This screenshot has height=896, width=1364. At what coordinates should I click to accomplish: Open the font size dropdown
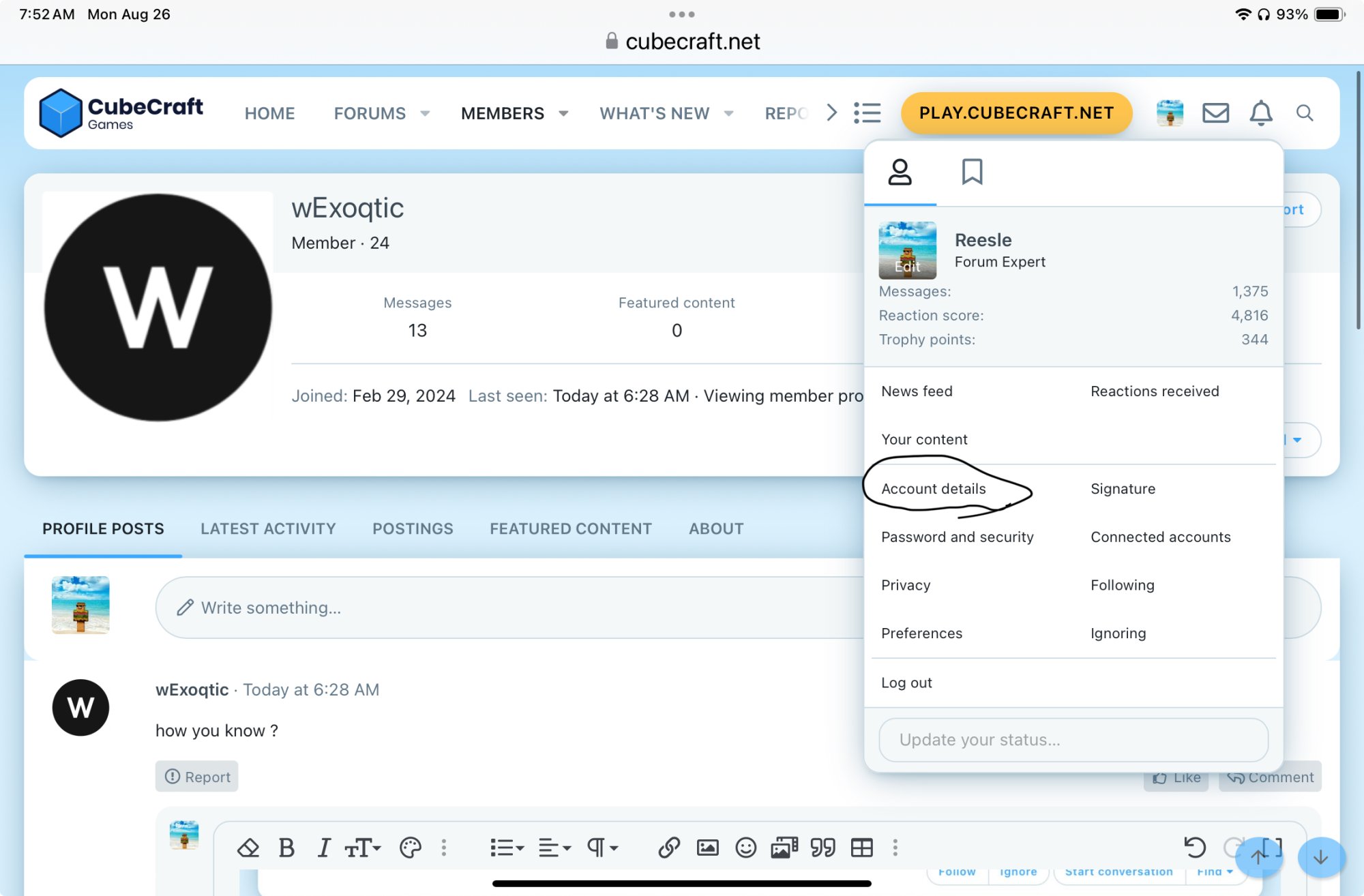362,848
